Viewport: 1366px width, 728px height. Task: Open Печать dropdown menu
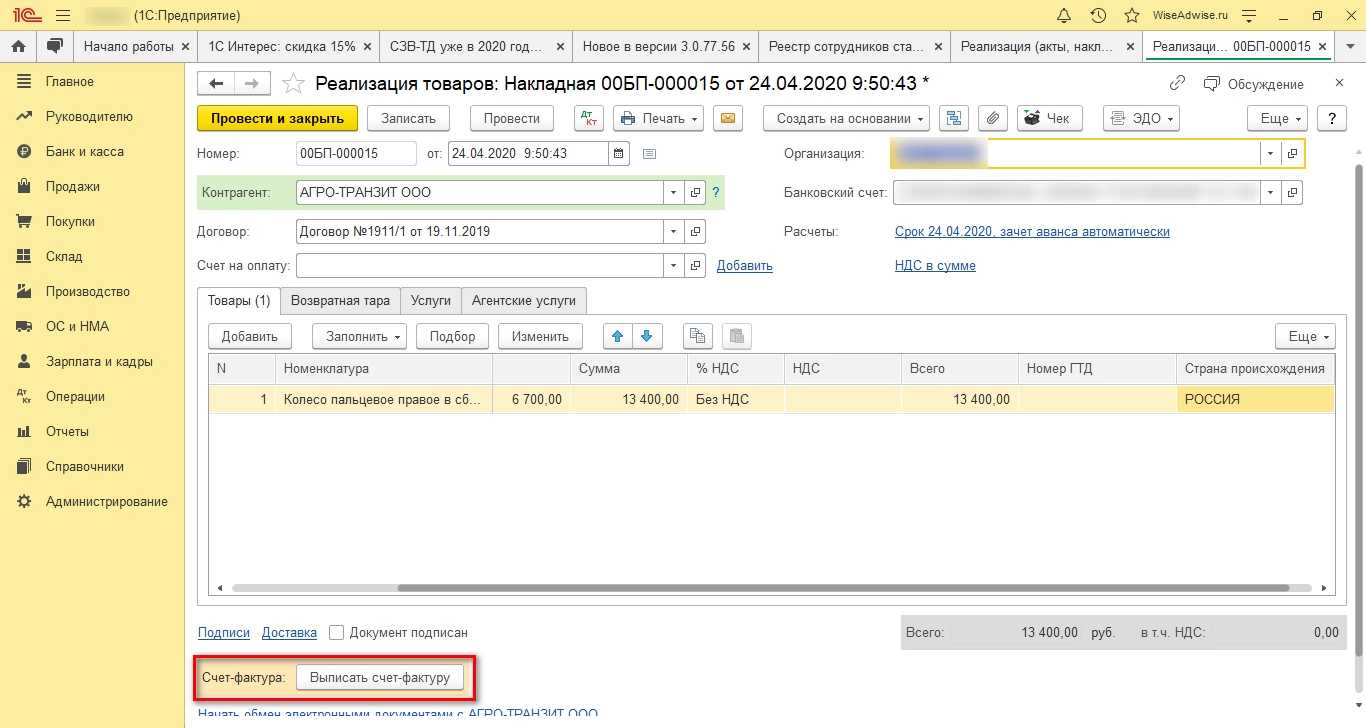pos(658,118)
